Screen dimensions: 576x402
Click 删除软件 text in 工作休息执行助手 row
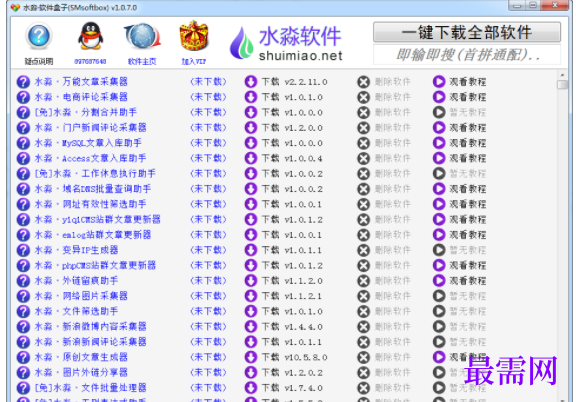pyautogui.click(x=393, y=174)
